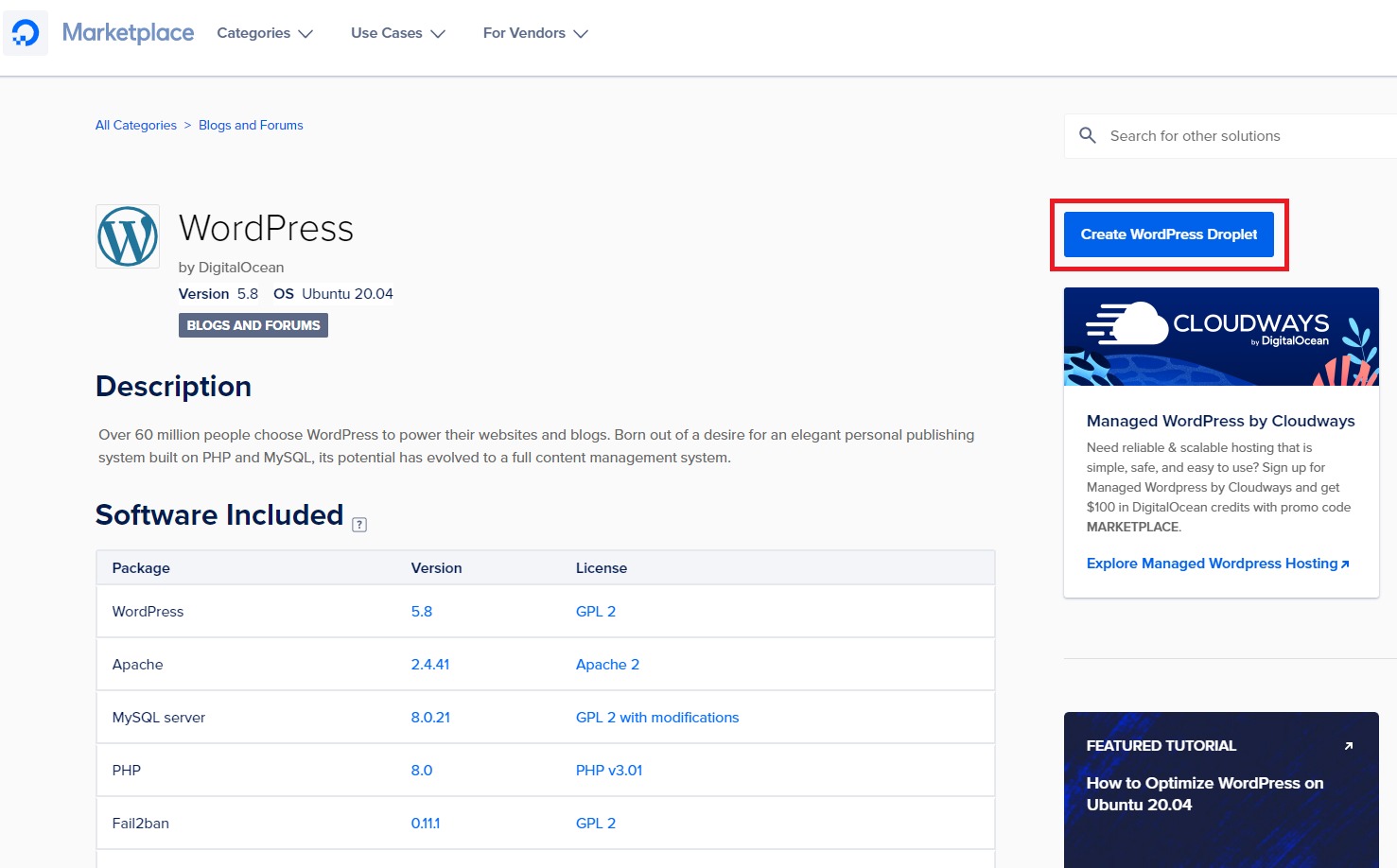This screenshot has height=868, width=1397.
Task: Open the Software Included help tooltip icon
Action: (x=359, y=524)
